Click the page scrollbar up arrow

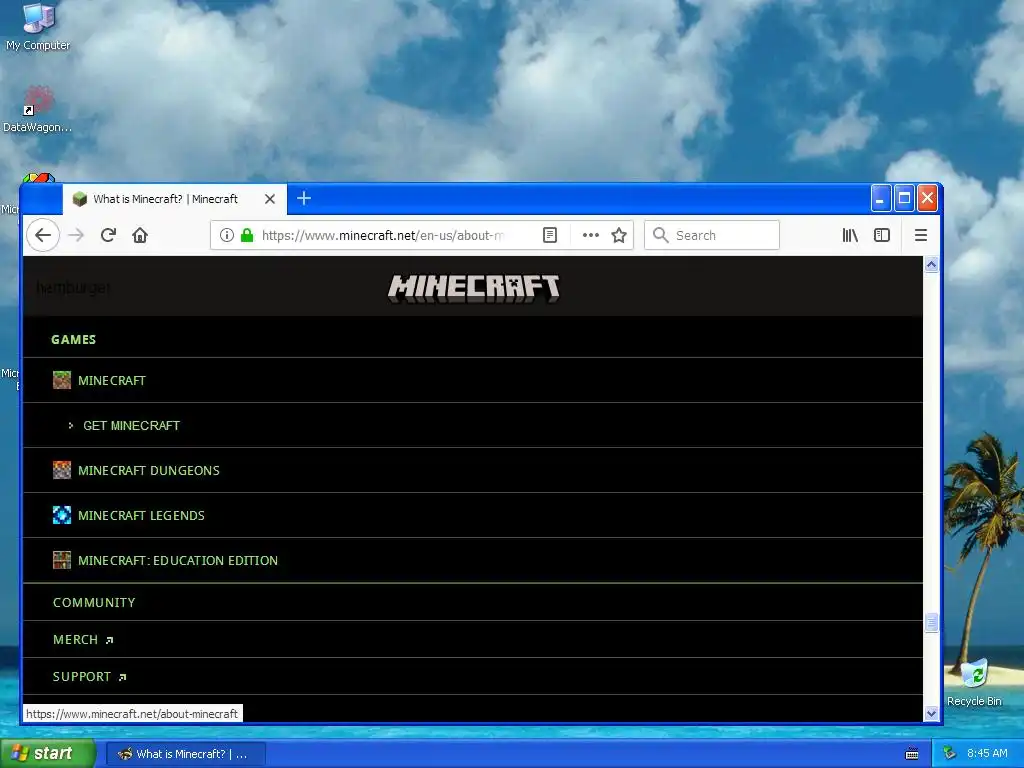tap(931, 264)
